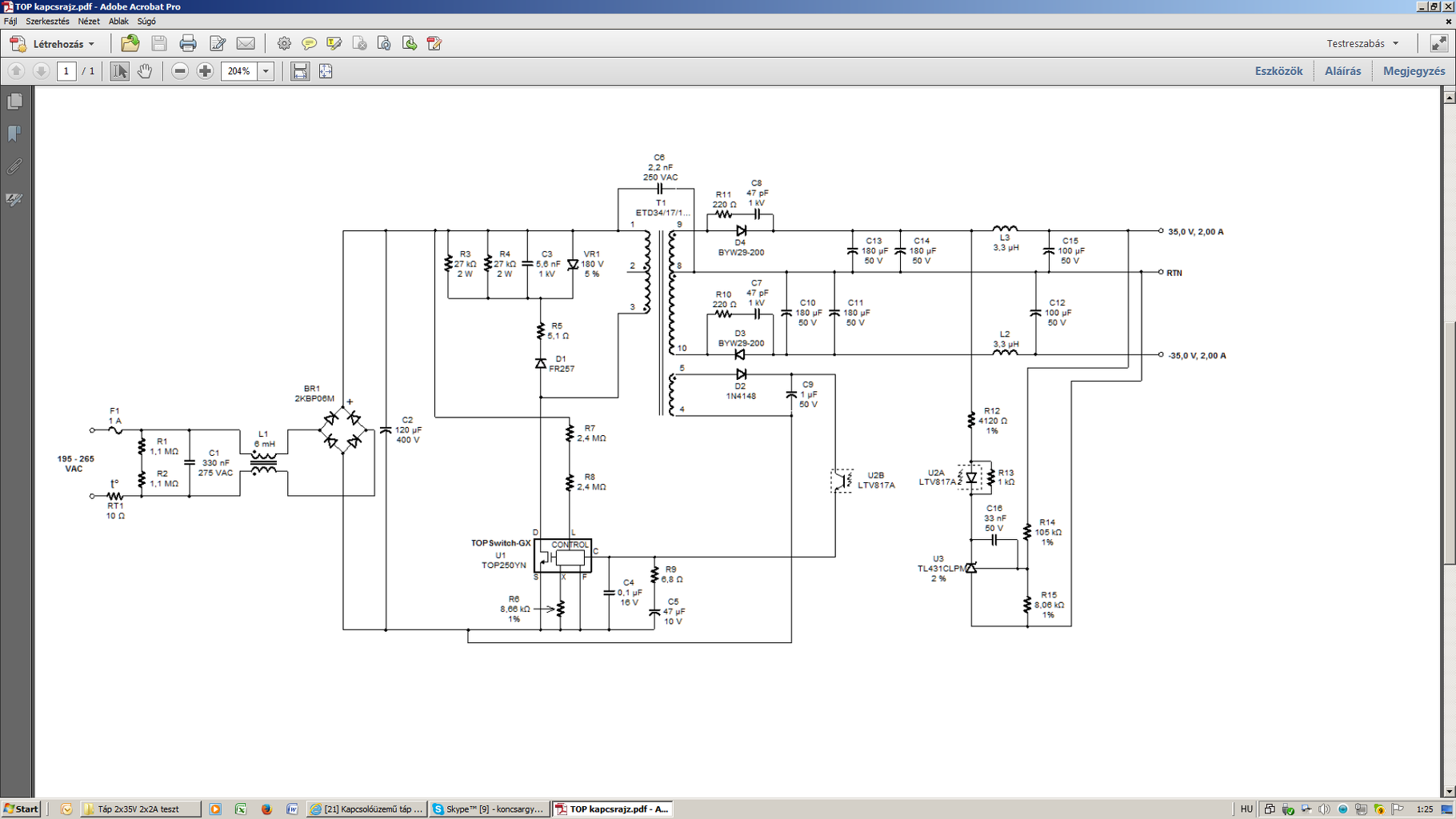Image resolution: width=1456 pixels, height=819 pixels.
Task: Add a sticky note comment bubble
Action: [x=309, y=43]
